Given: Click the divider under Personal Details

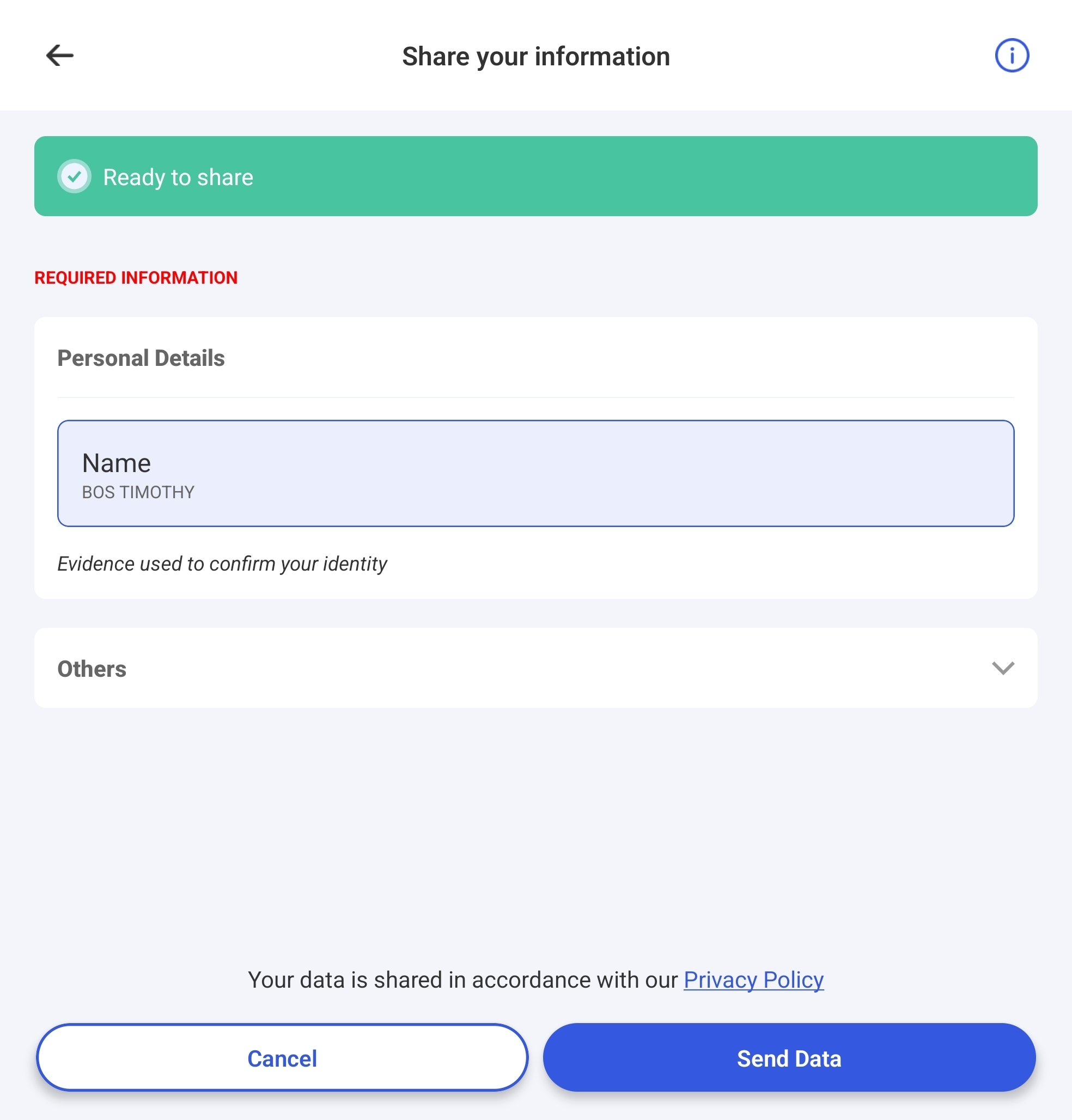Looking at the screenshot, I should click(535, 397).
